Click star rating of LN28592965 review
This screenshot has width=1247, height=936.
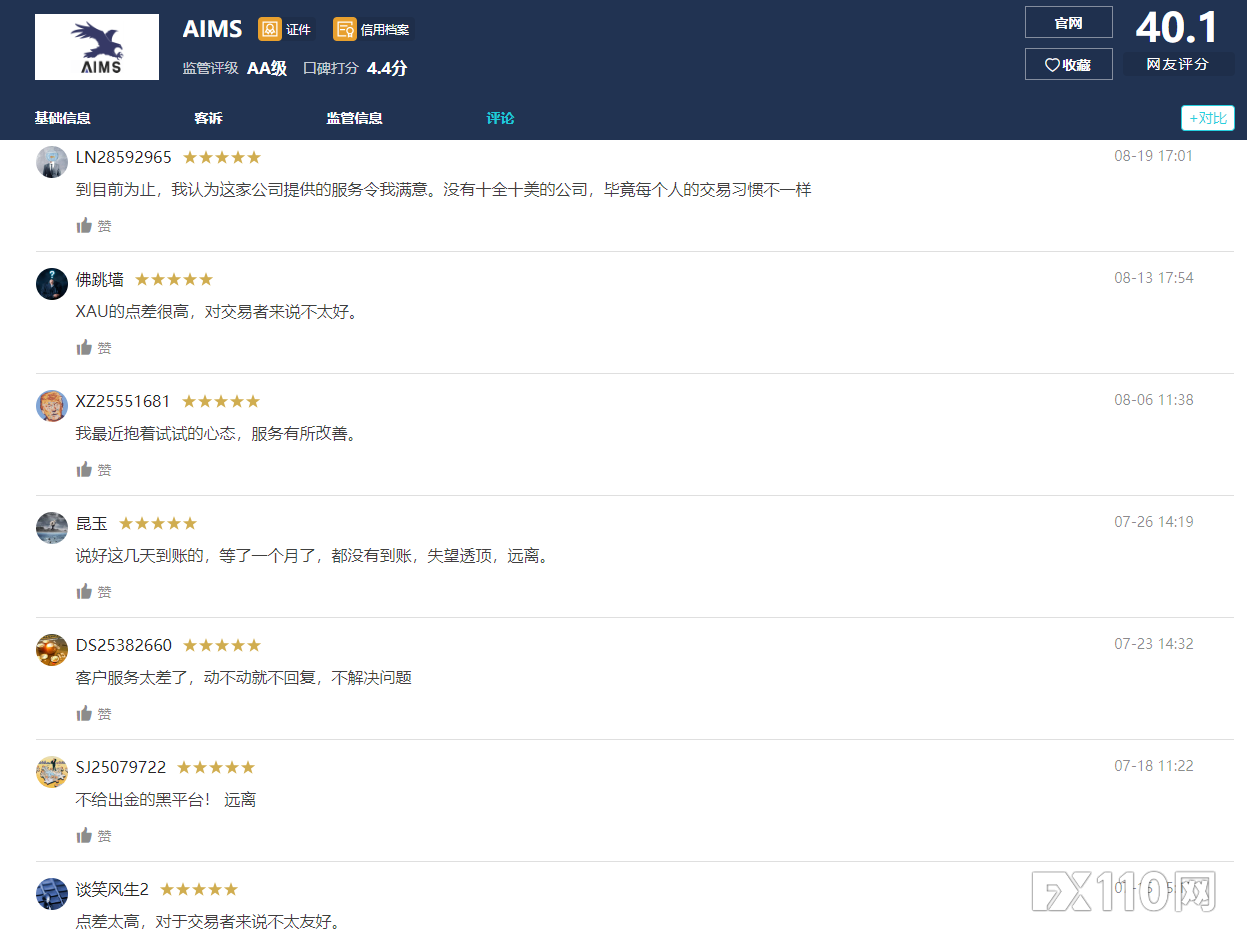pyautogui.click(x=222, y=158)
